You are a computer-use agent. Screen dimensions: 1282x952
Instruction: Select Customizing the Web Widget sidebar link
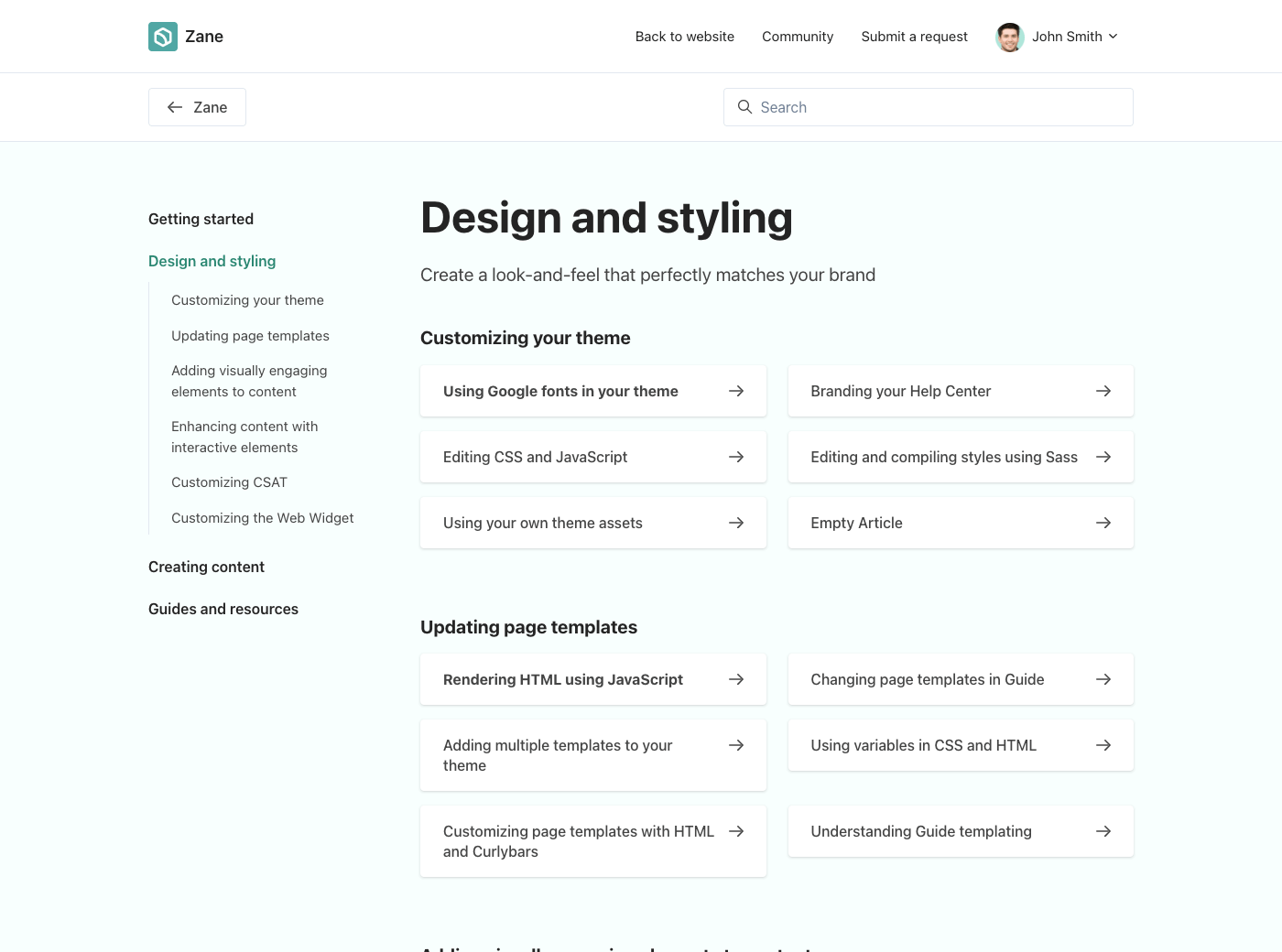point(262,518)
